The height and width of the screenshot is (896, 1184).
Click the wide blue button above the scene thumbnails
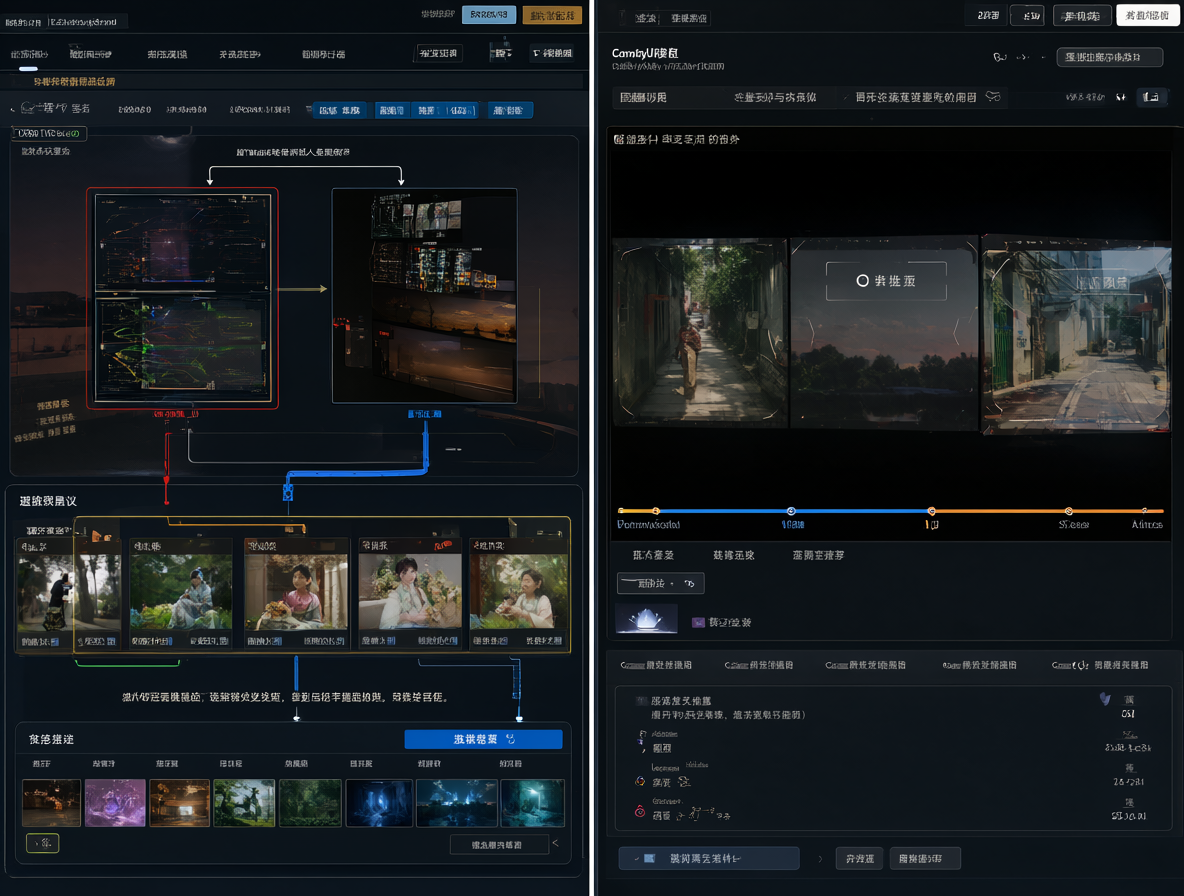point(483,739)
